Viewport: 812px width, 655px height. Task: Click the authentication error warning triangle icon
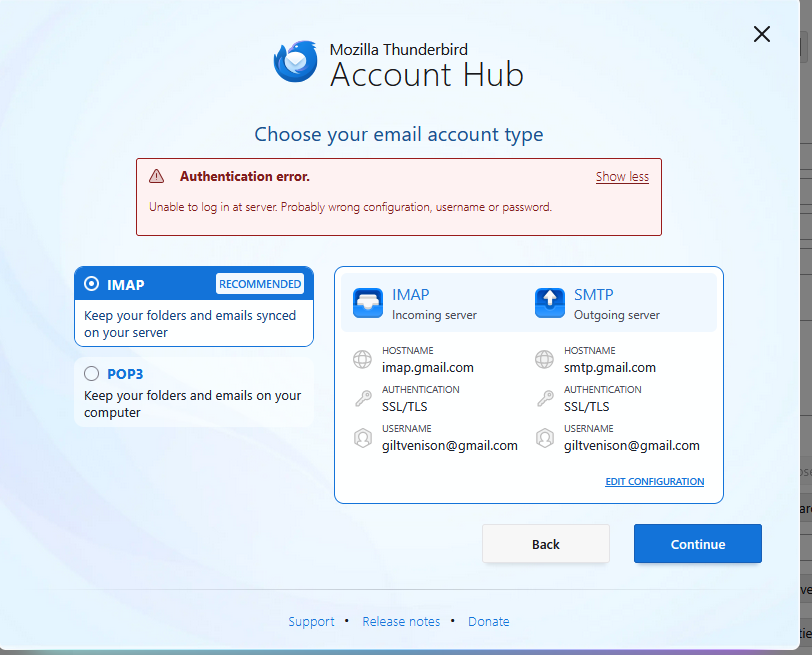[156, 177]
